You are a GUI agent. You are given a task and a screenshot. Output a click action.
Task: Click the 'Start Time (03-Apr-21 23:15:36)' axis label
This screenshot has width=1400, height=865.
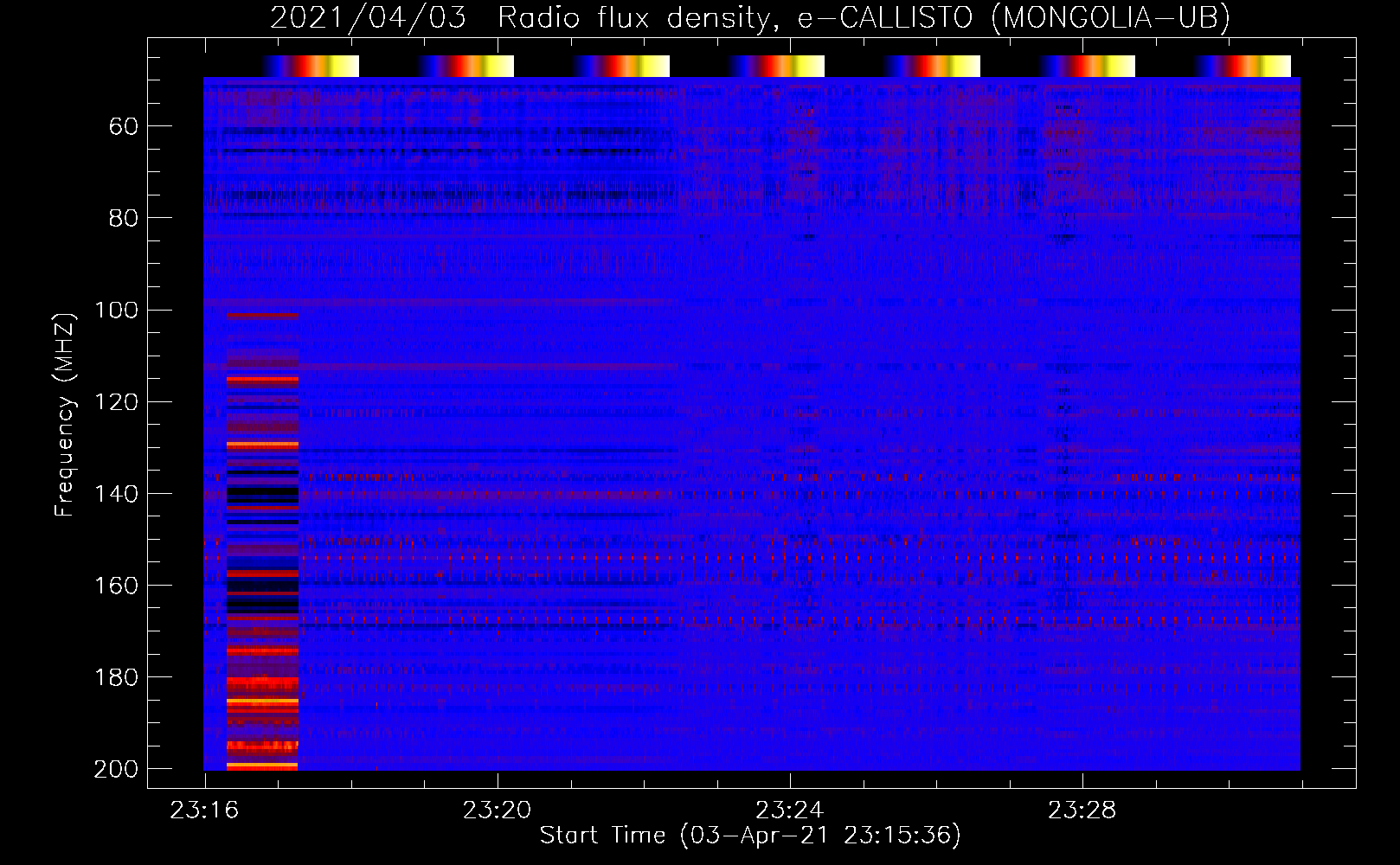(750, 836)
